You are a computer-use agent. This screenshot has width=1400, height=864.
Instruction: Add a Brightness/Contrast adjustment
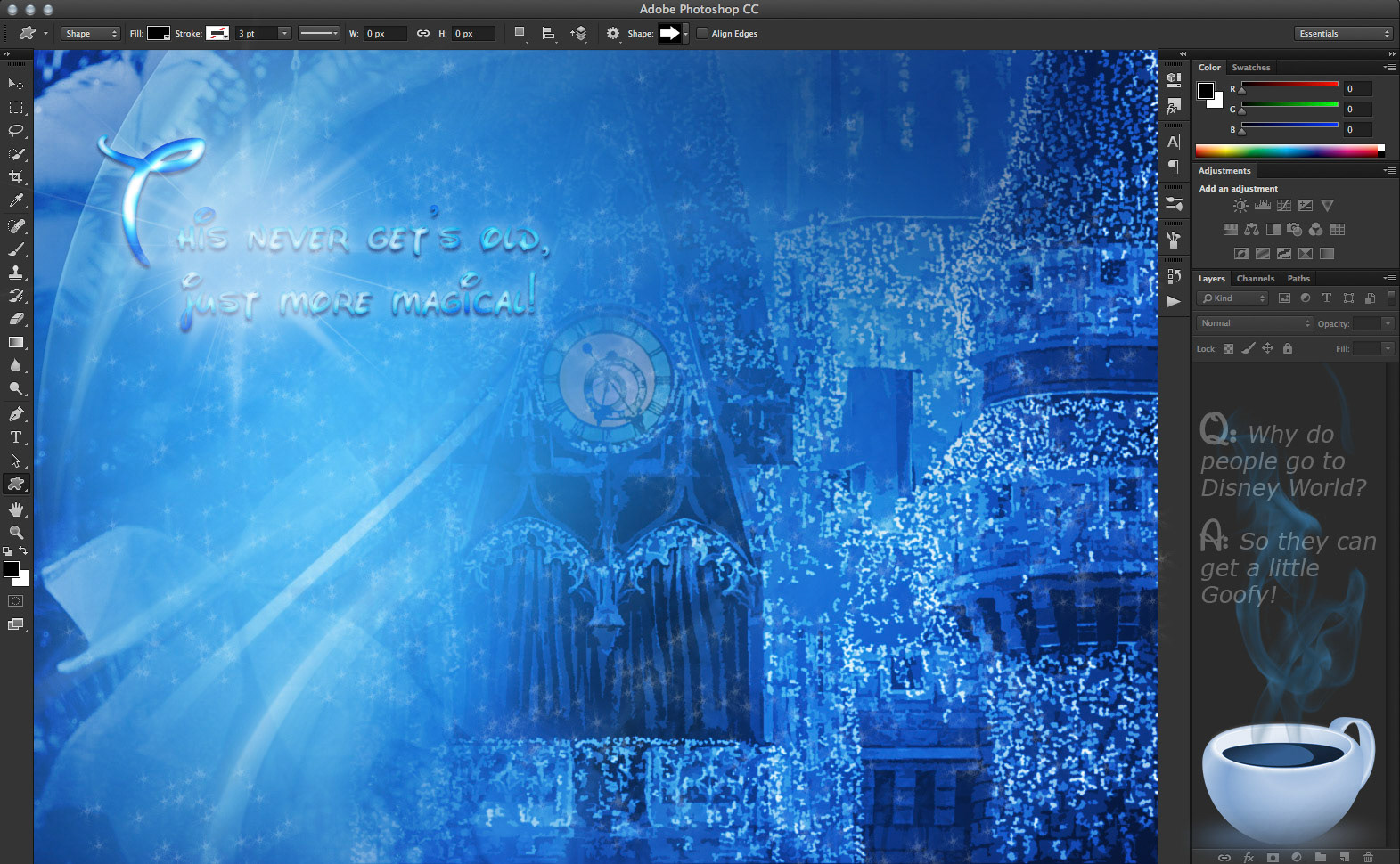[x=1240, y=206]
